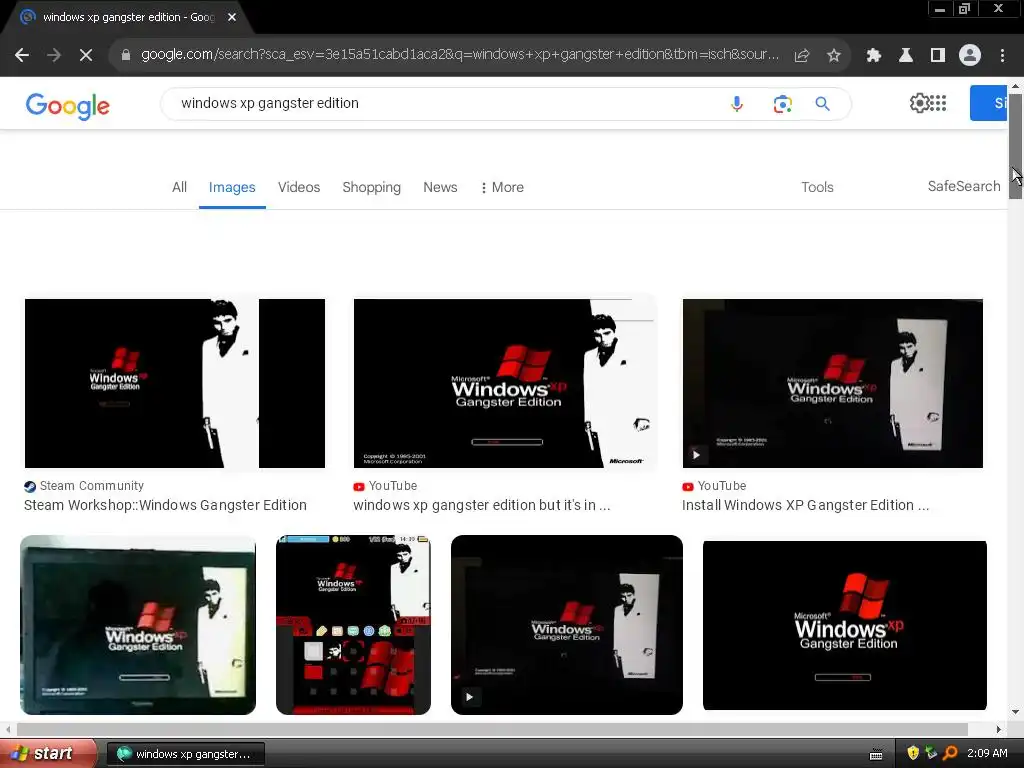The width and height of the screenshot is (1024, 768).
Task: Click the orange magnifier tray icon
Action: coord(950,753)
